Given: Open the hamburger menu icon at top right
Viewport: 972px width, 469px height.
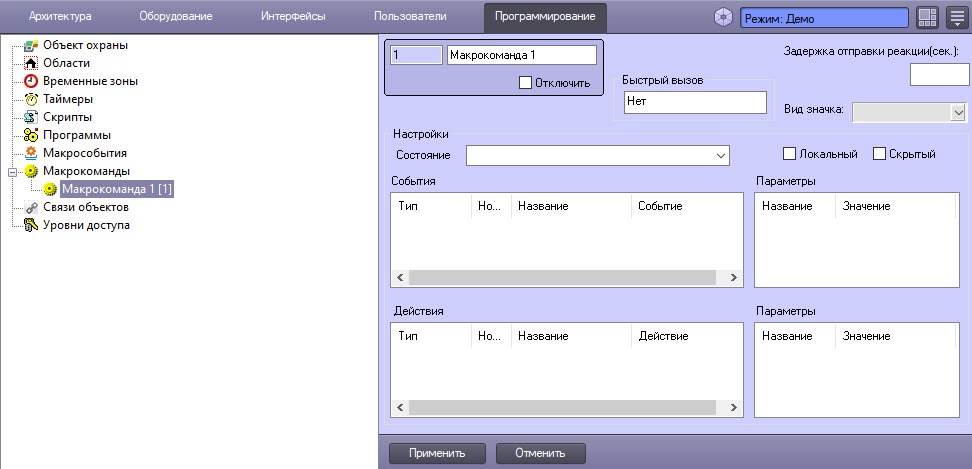Looking at the screenshot, I should [x=956, y=17].
